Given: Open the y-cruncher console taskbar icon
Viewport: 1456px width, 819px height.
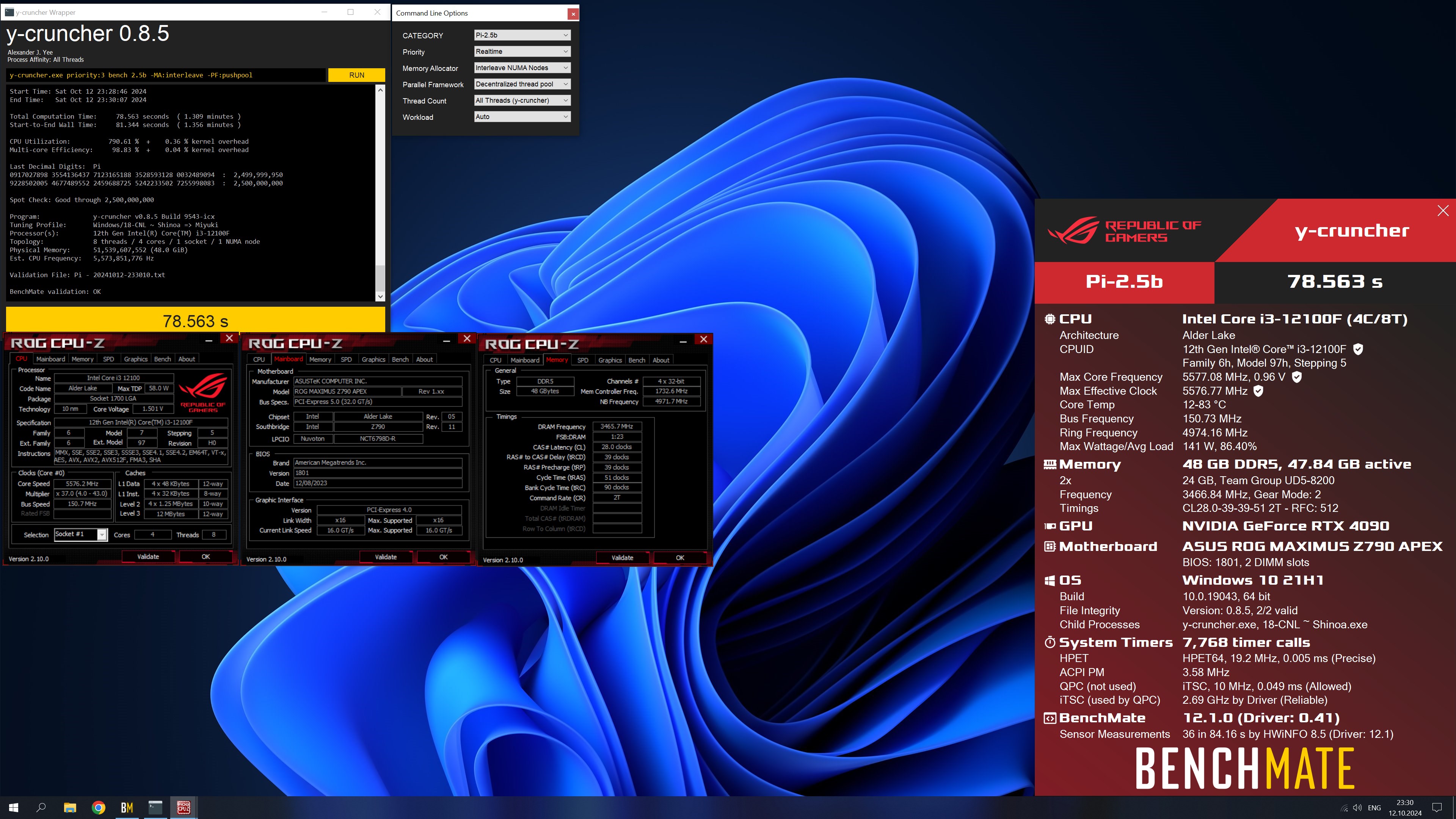Looking at the screenshot, I should coord(155,808).
